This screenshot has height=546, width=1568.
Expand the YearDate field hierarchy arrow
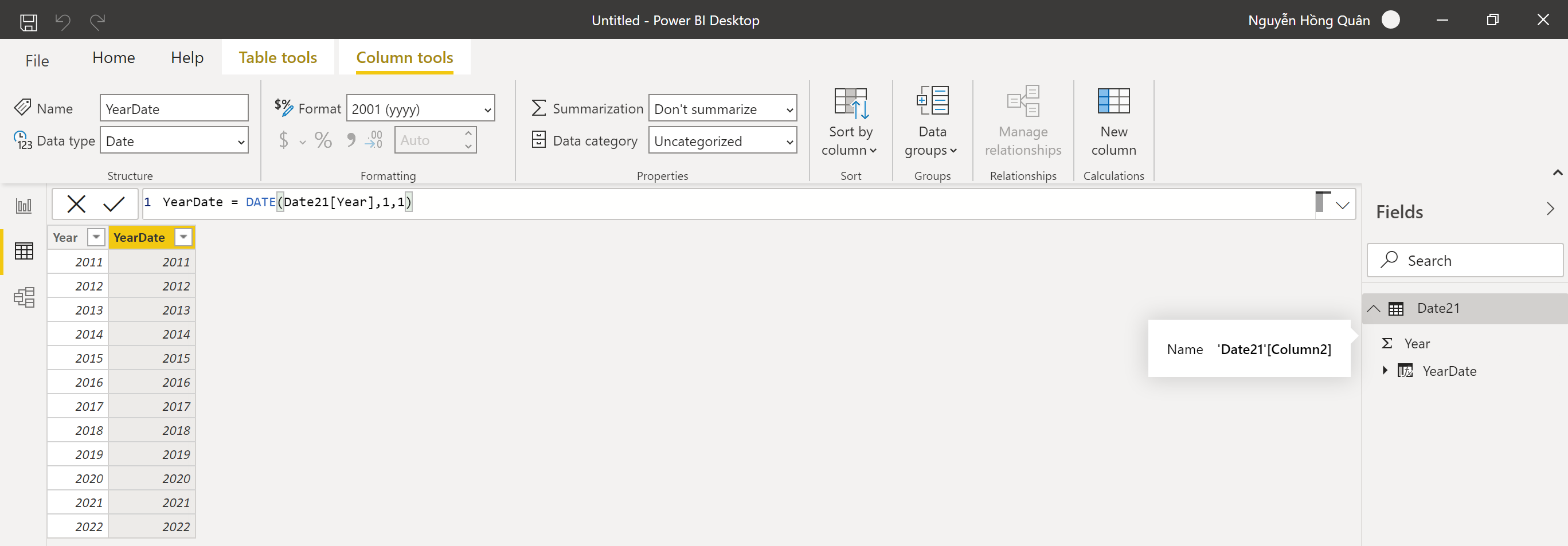point(1385,370)
